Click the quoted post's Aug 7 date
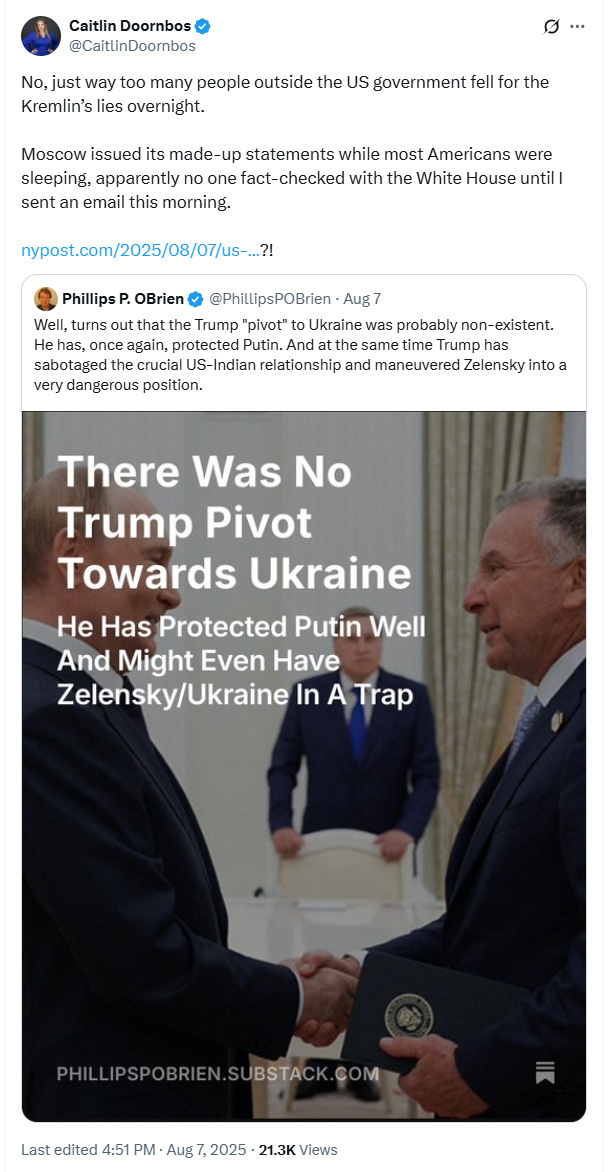 pyautogui.click(x=361, y=299)
